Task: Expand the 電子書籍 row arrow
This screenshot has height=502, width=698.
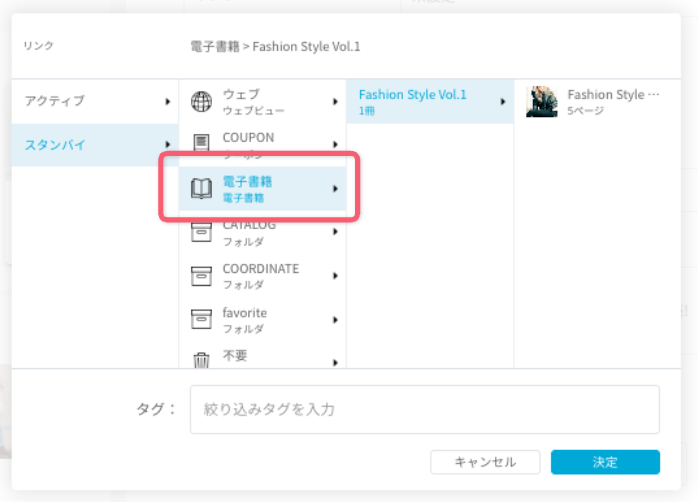Action: pyautogui.click(x=335, y=189)
